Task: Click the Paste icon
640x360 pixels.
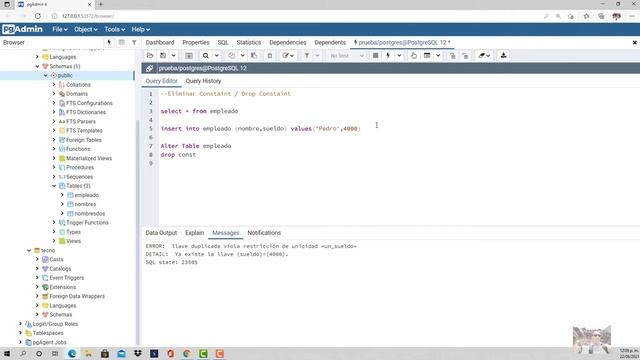Action: click(x=254, y=56)
